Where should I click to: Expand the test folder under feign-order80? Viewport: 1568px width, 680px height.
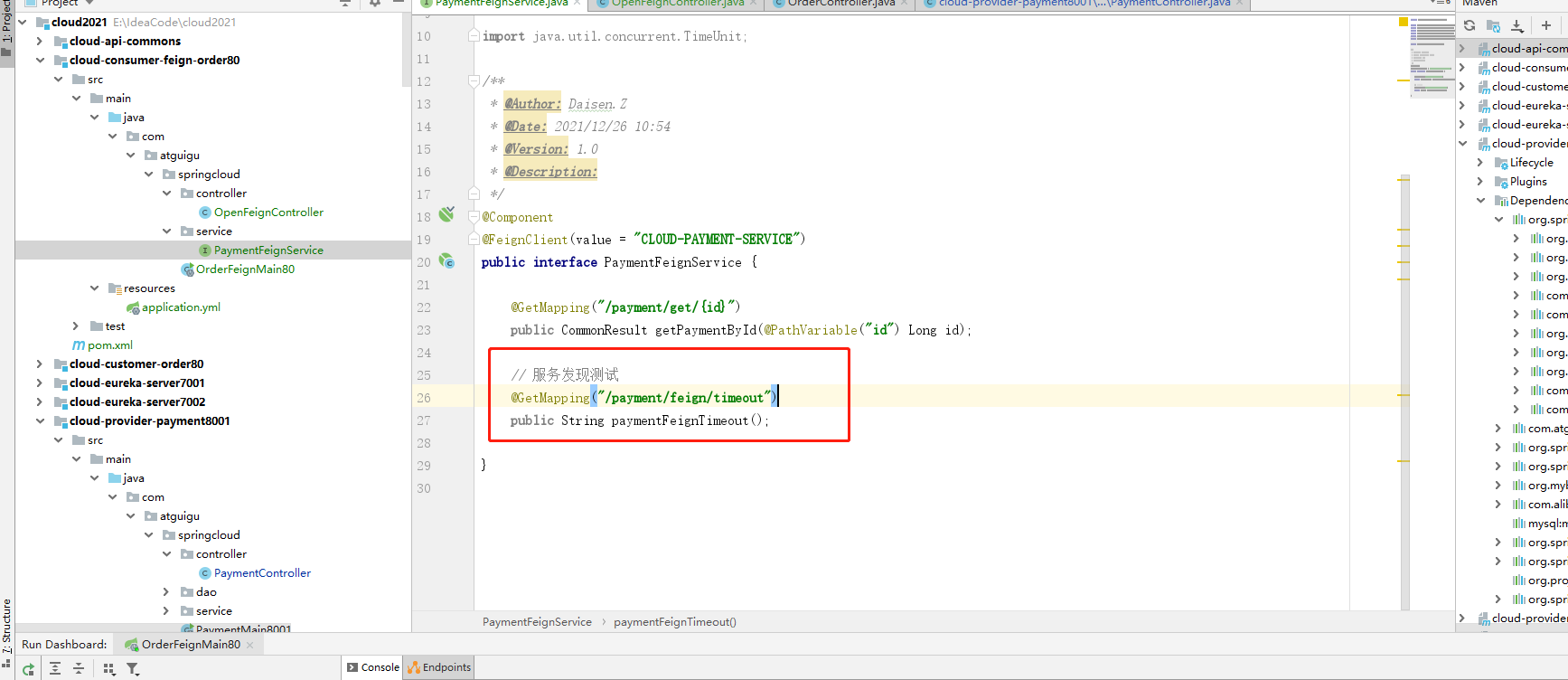point(75,326)
